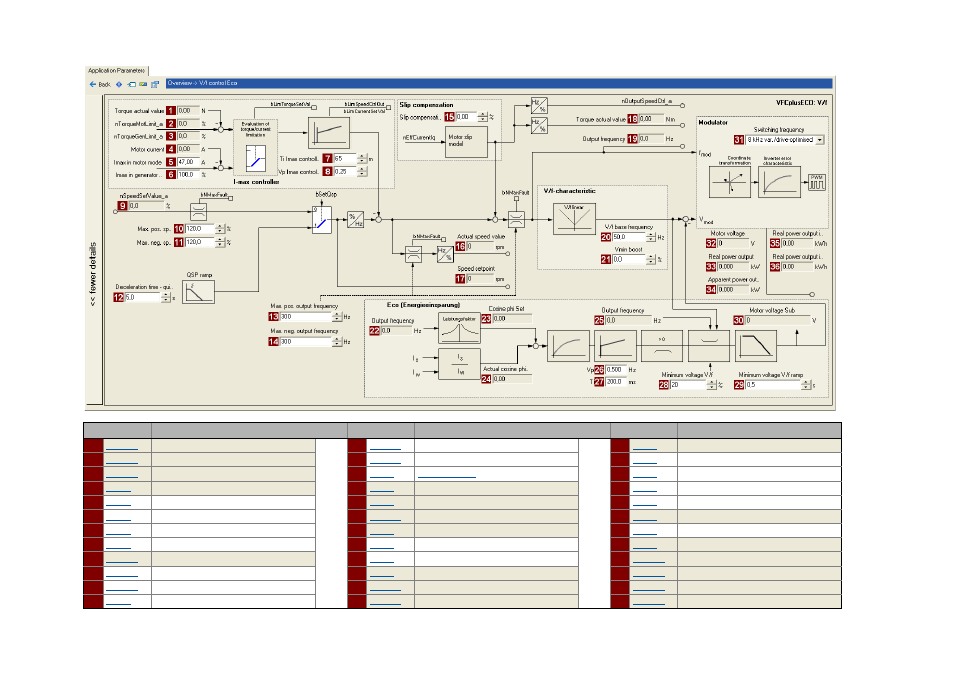Screen dimensions: 954x674
Task: Click the bLimSpeedCtrlOut indicator square
Action: point(388,108)
